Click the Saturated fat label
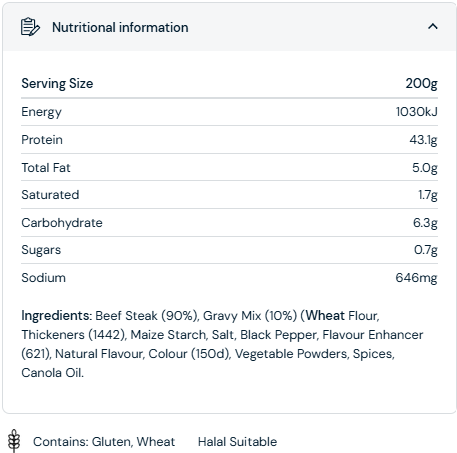The width and height of the screenshot is (457, 453). (x=50, y=195)
